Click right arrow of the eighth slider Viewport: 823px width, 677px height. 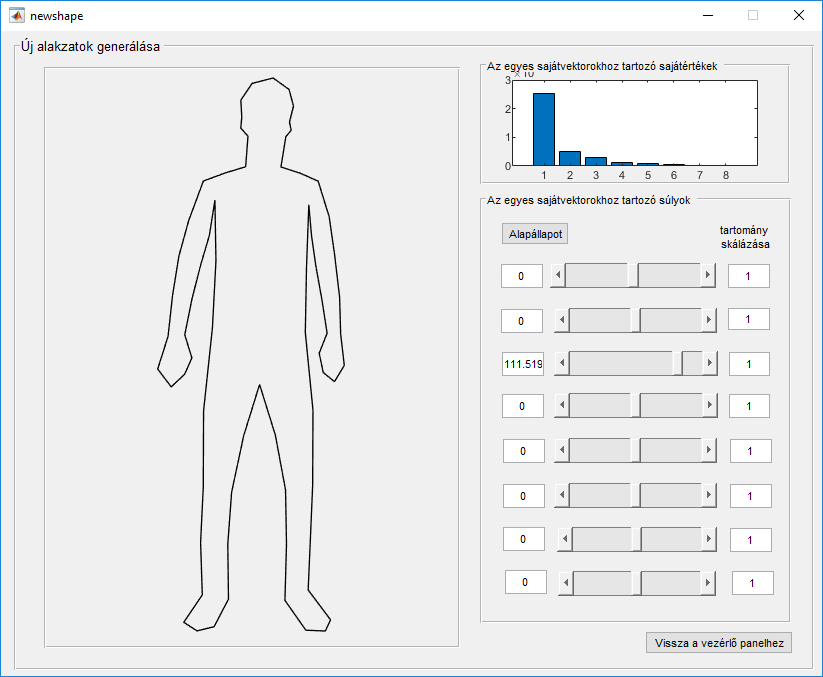click(x=713, y=582)
